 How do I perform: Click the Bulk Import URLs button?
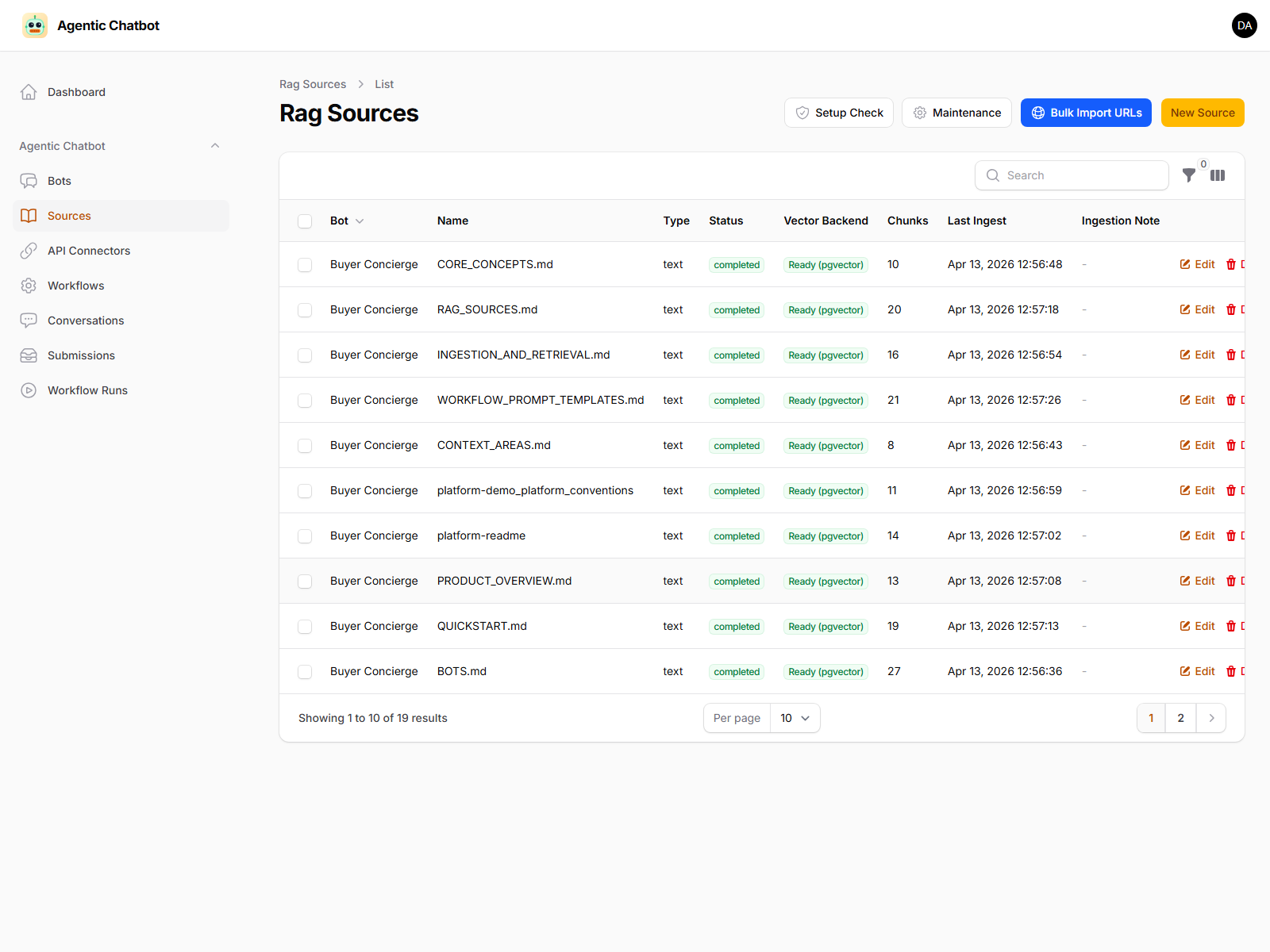tap(1086, 113)
